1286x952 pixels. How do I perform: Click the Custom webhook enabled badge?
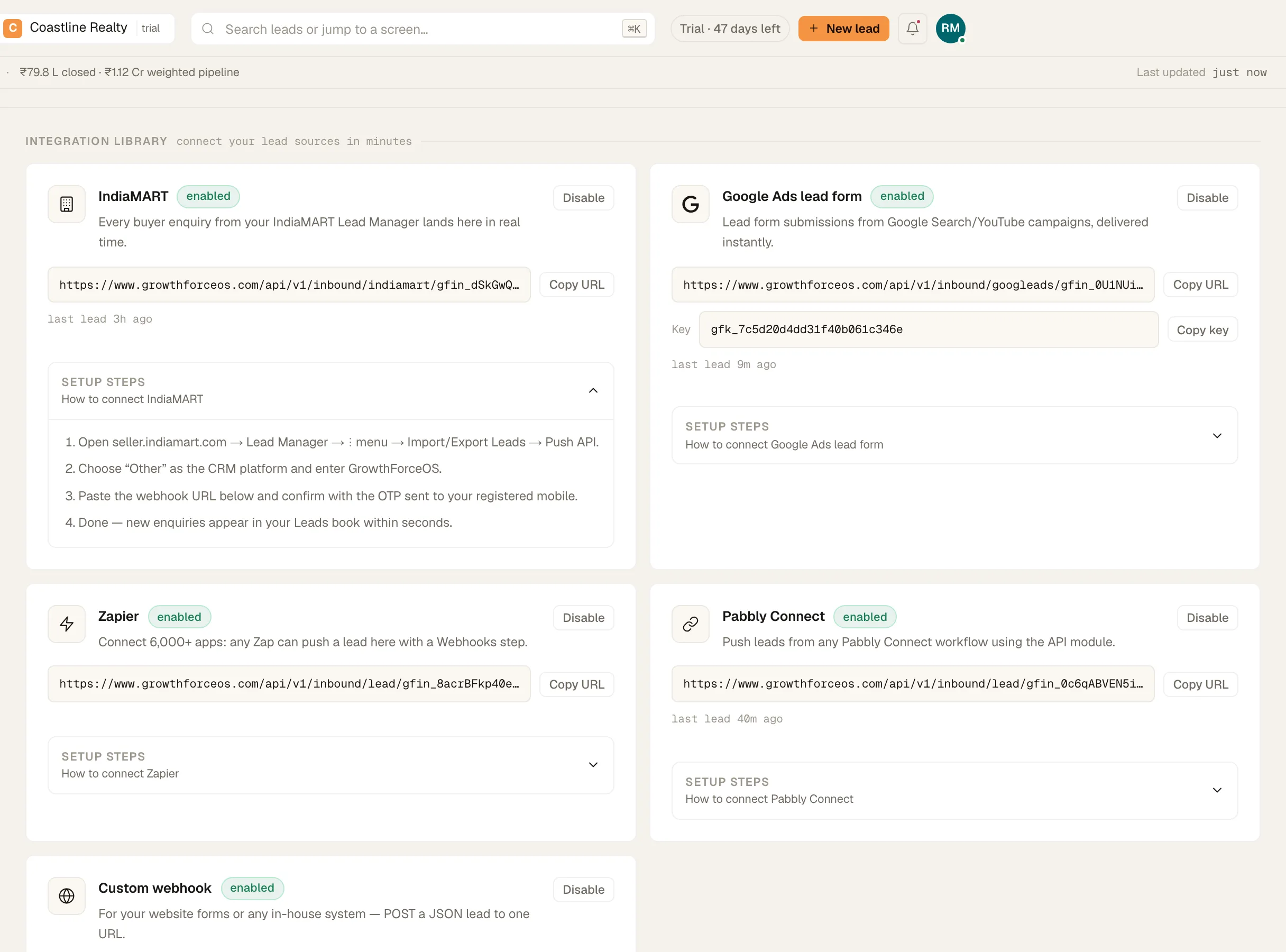(252, 888)
